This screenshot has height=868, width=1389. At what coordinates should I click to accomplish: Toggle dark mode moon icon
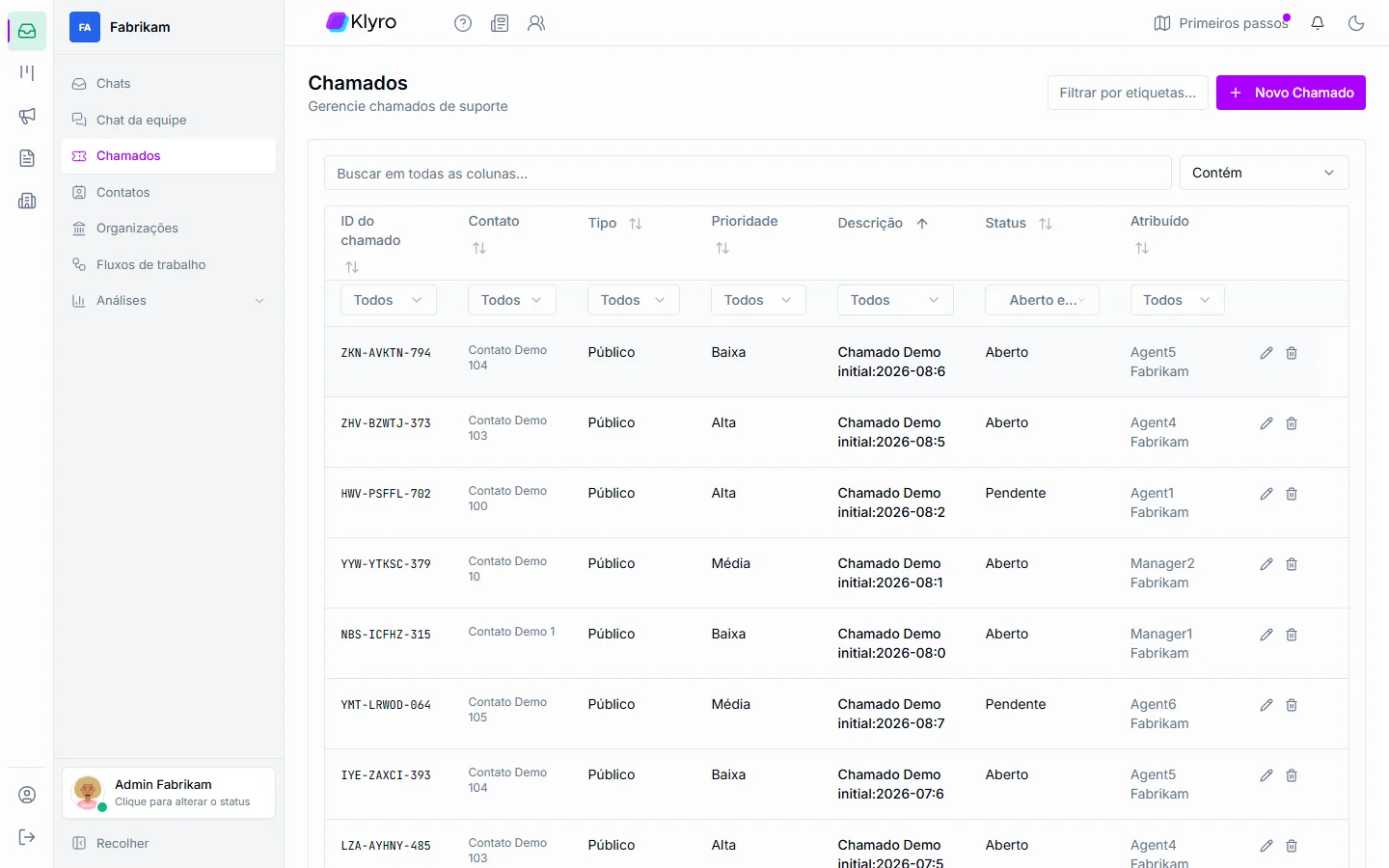pyautogui.click(x=1356, y=23)
